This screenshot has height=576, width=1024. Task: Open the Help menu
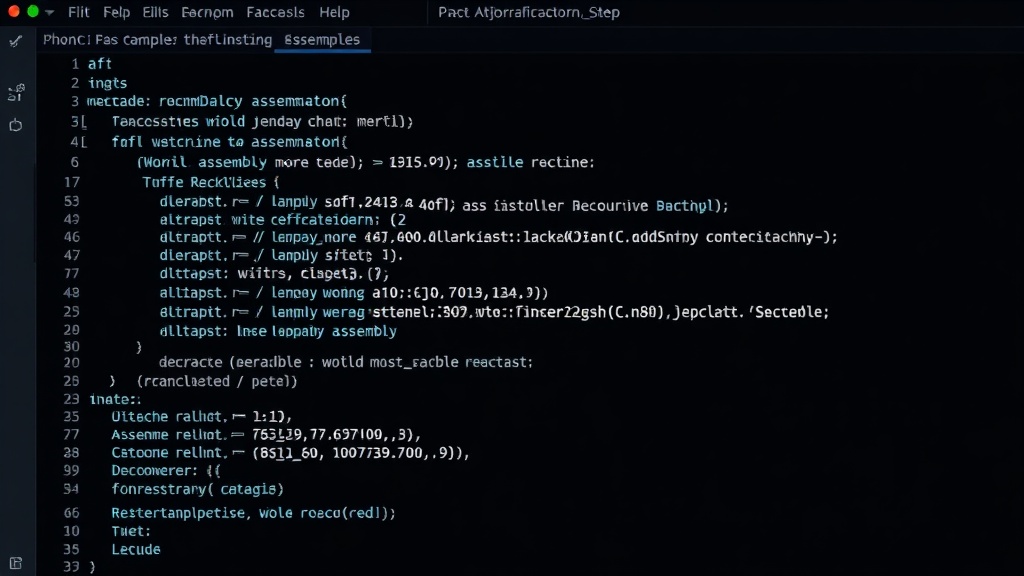pyautogui.click(x=334, y=12)
